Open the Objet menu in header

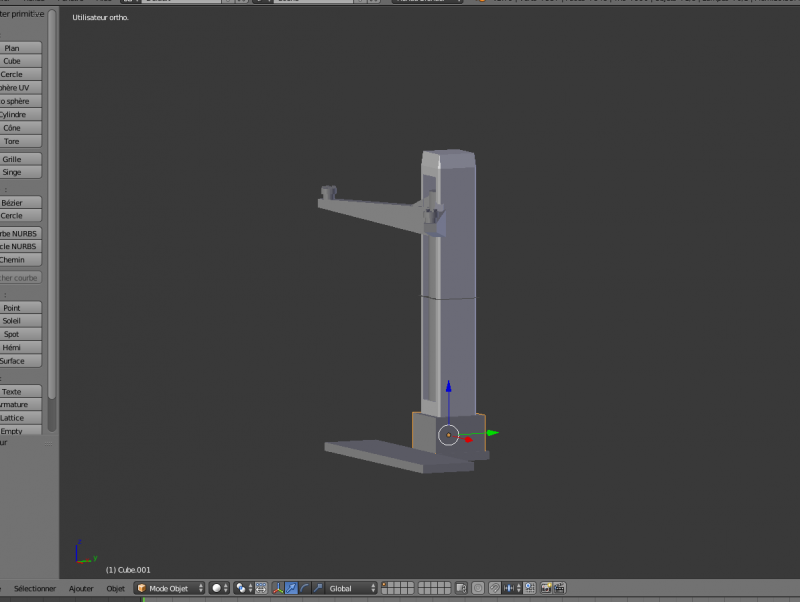point(116,588)
